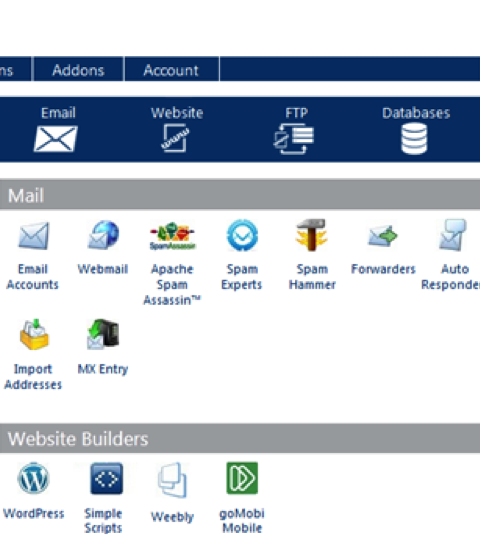Launch the WordPress installer icon
This screenshot has height=535, width=480.
pyautogui.click(x=33, y=478)
